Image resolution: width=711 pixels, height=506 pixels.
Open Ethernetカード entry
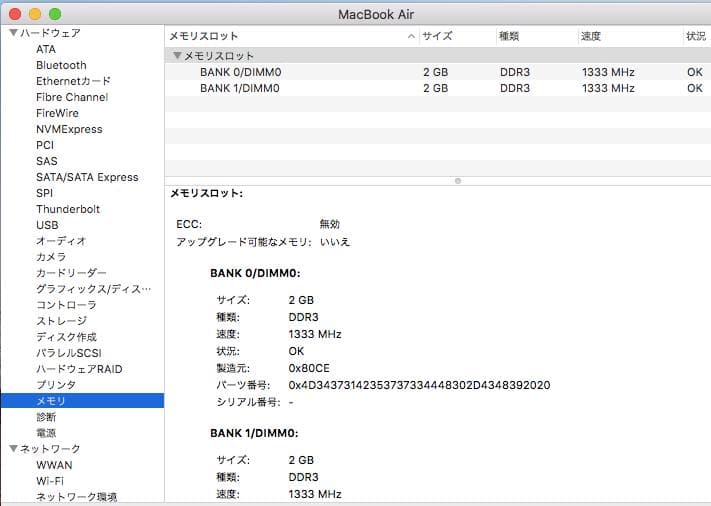[x=73, y=81]
